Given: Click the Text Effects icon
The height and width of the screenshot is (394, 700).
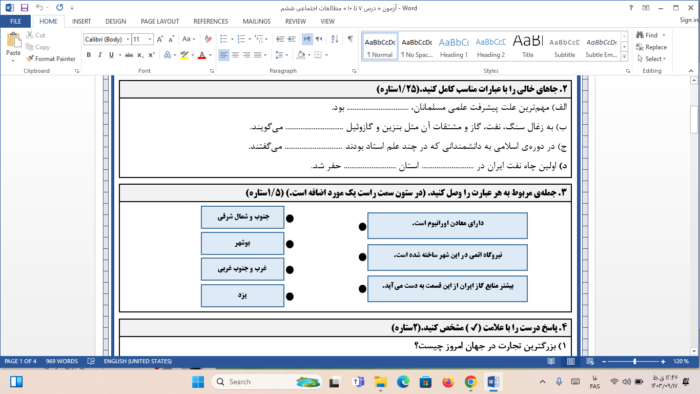Looking at the screenshot, I should [x=167, y=55].
